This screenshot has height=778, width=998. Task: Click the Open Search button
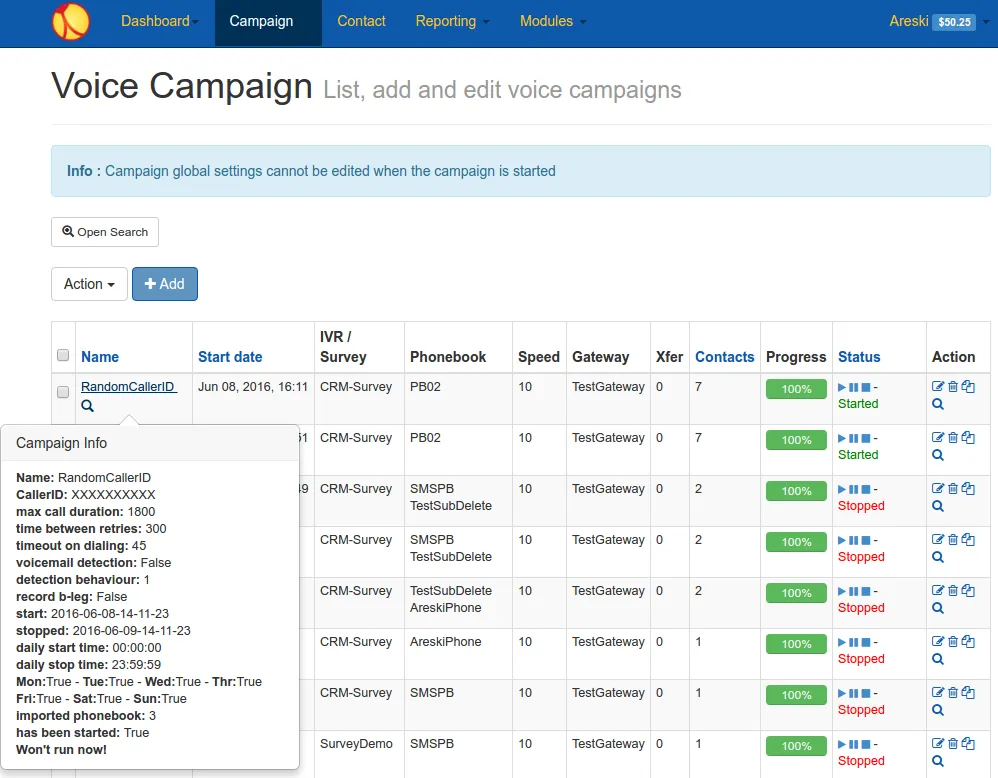coord(105,232)
